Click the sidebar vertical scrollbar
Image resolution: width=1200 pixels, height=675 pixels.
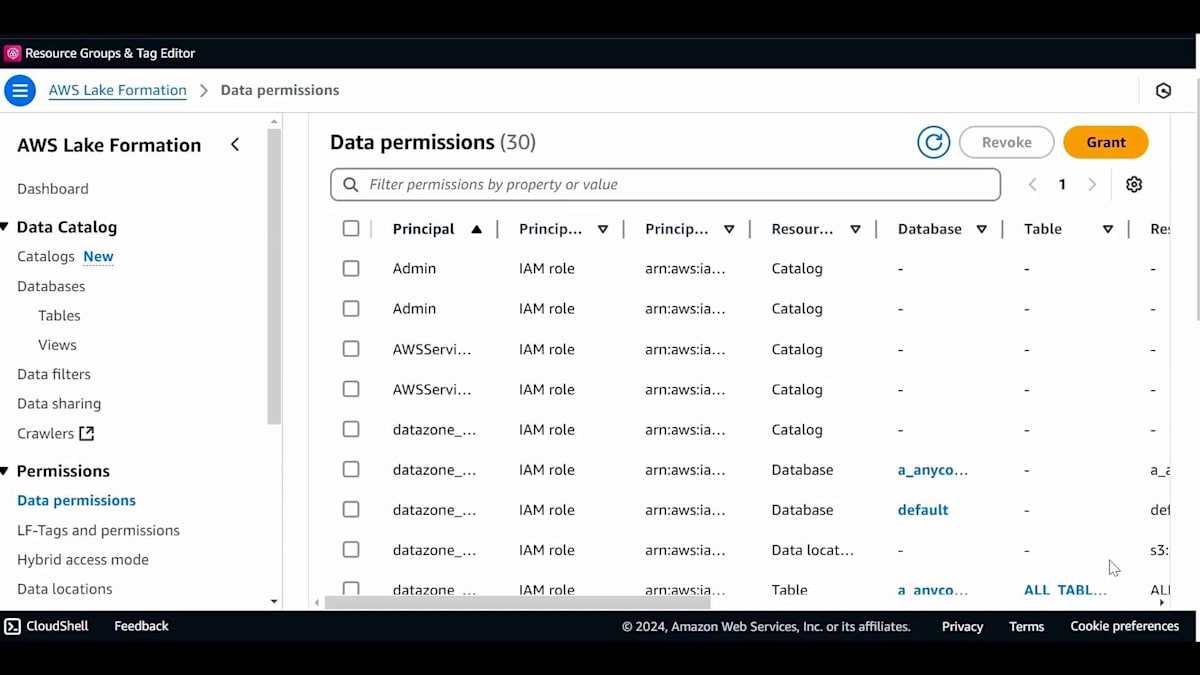point(274,275)
